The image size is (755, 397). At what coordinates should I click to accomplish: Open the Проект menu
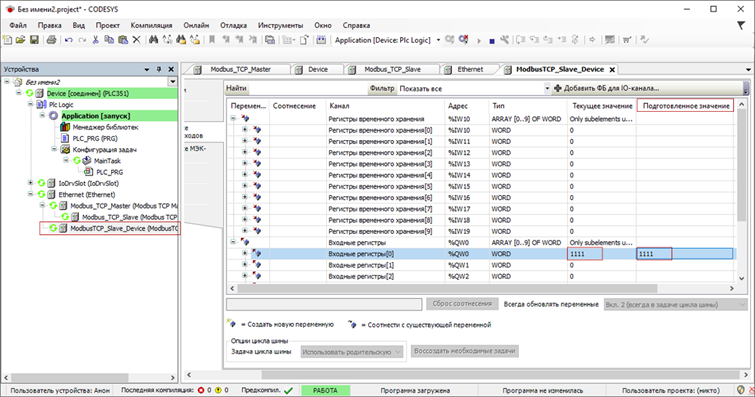tap(107, 25)
